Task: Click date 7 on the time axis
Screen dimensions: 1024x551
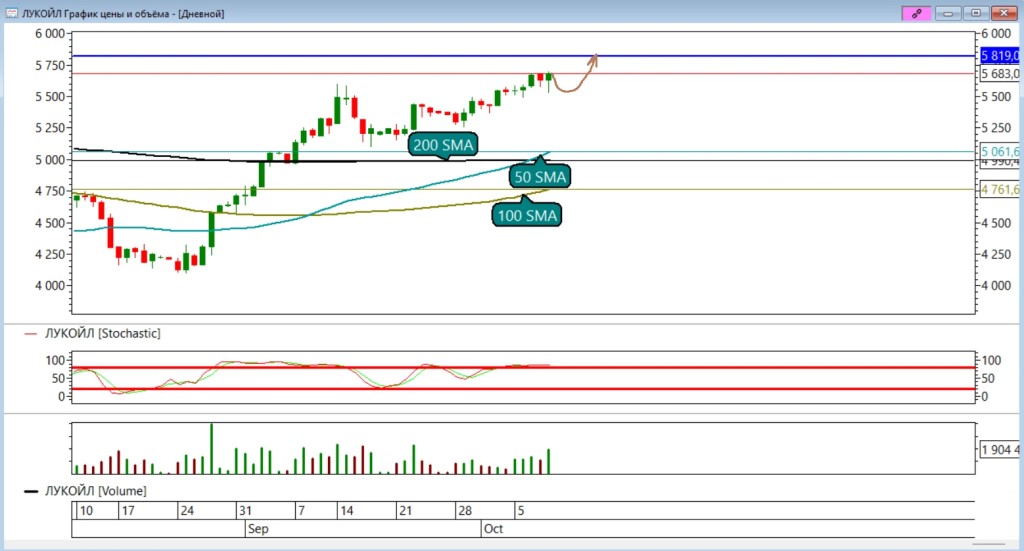Action: coord(301,511)
